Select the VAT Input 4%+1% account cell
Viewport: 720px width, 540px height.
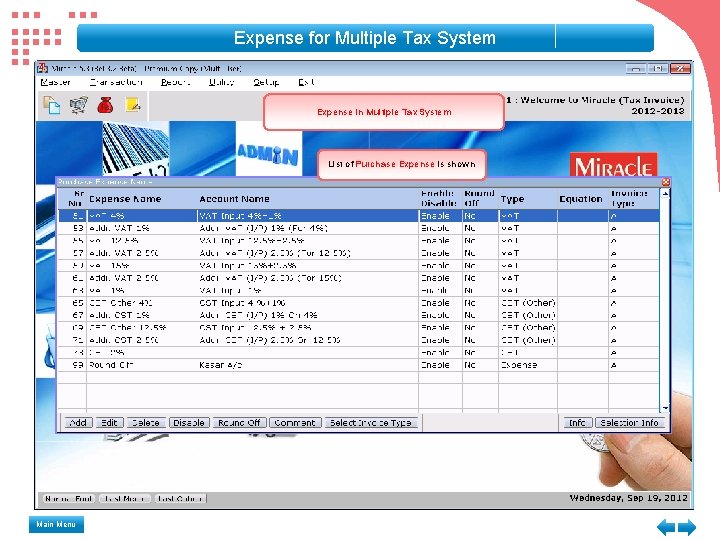(308, 216)
